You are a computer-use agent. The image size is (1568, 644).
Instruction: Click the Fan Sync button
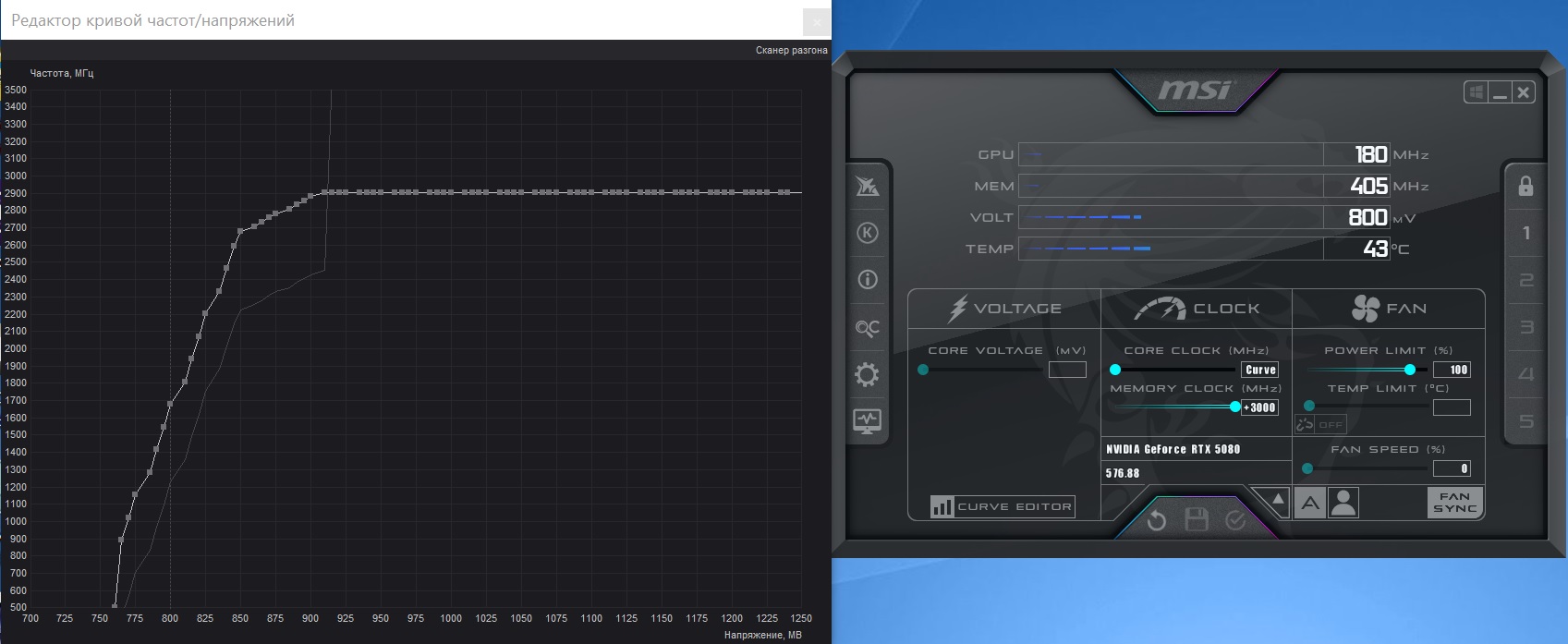1454,503
